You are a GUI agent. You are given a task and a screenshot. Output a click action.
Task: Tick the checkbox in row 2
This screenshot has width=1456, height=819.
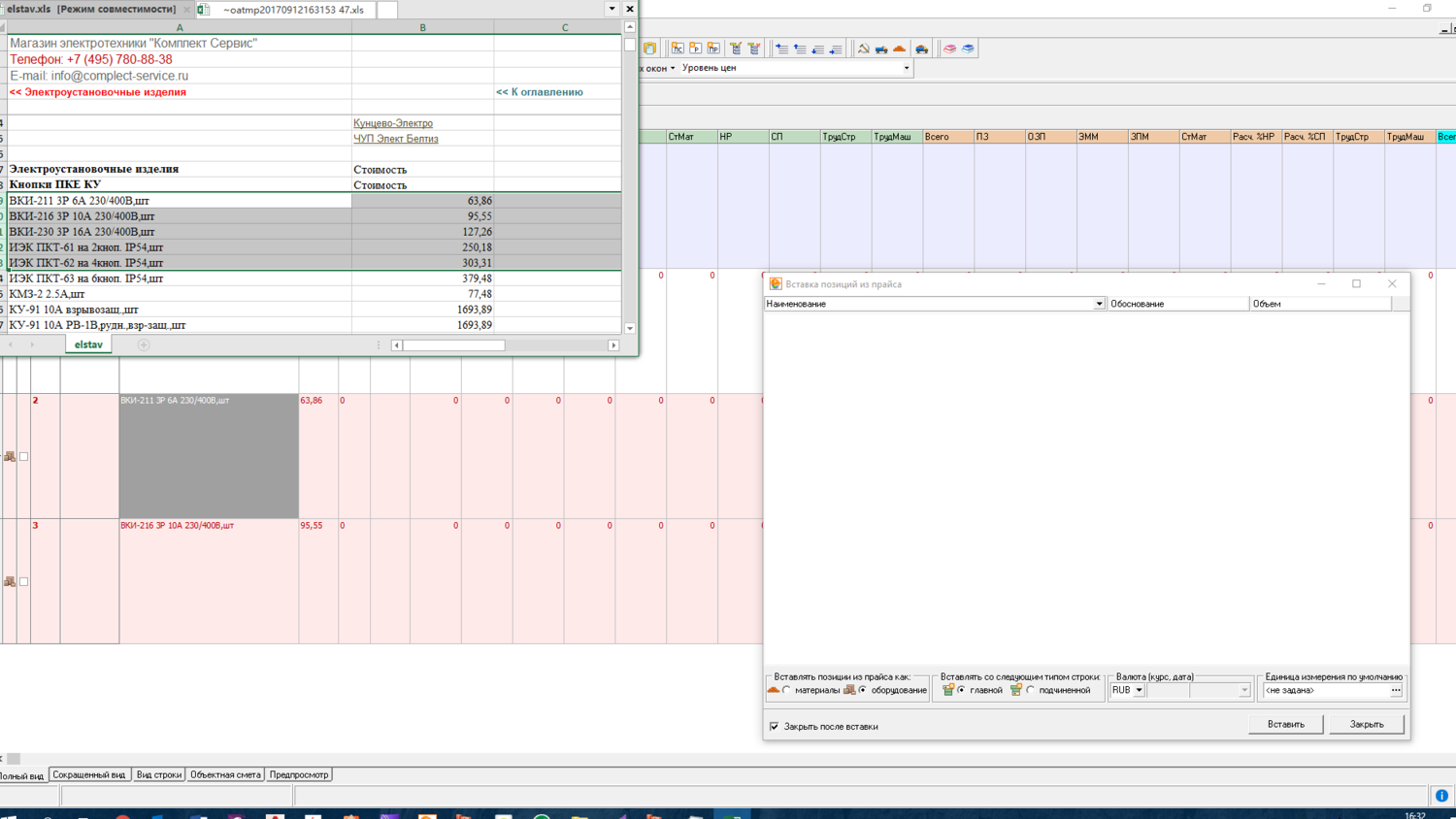tap(23, 456)
